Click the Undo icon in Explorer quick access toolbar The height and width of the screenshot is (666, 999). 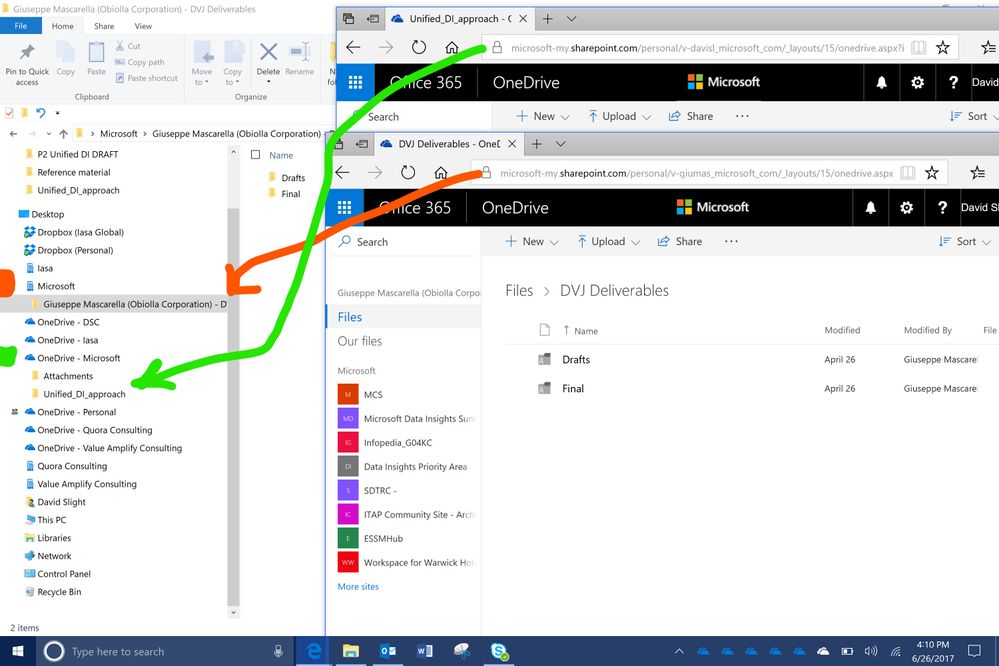(41, 113)
